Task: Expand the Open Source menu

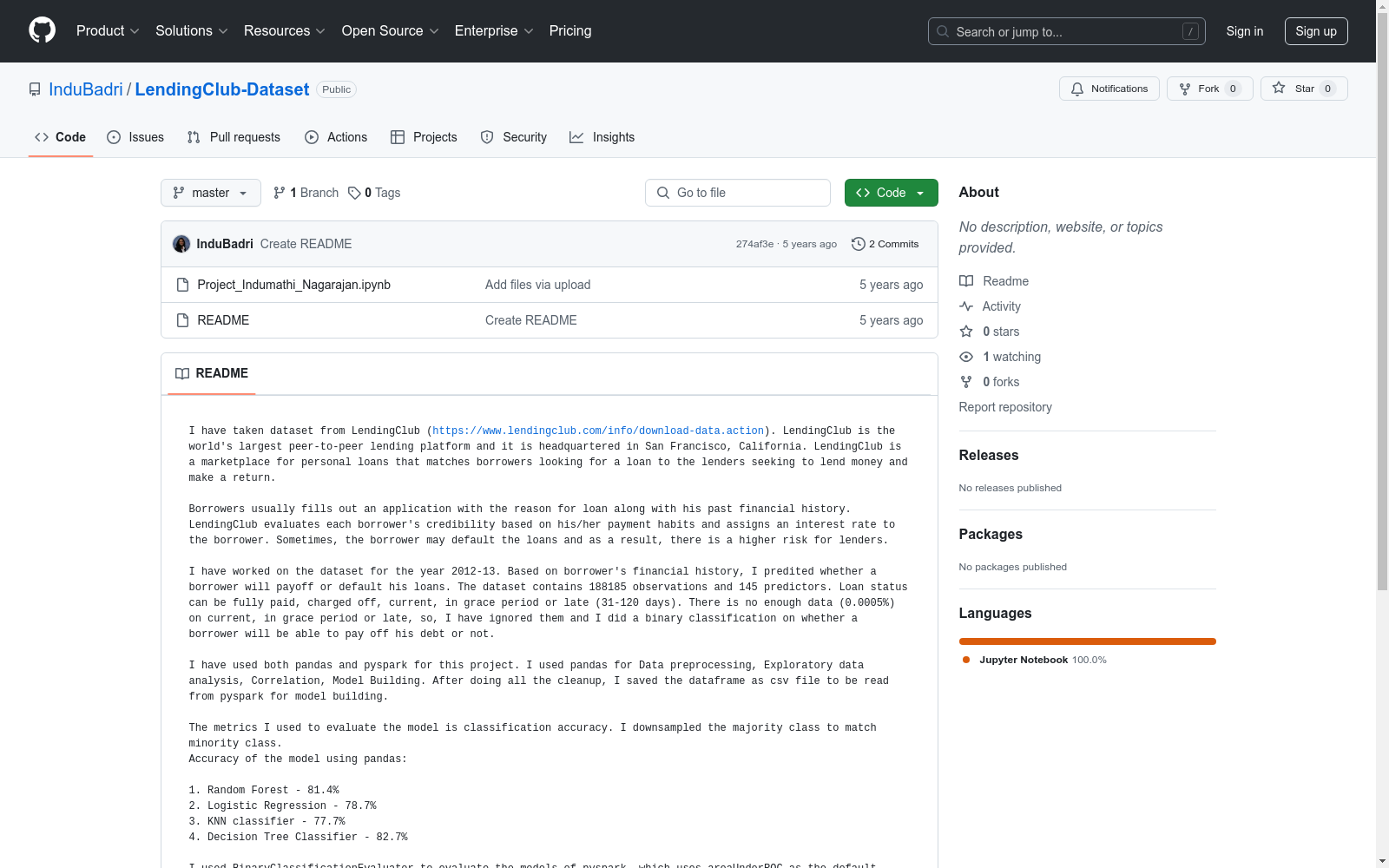Action: click(391, 30)
